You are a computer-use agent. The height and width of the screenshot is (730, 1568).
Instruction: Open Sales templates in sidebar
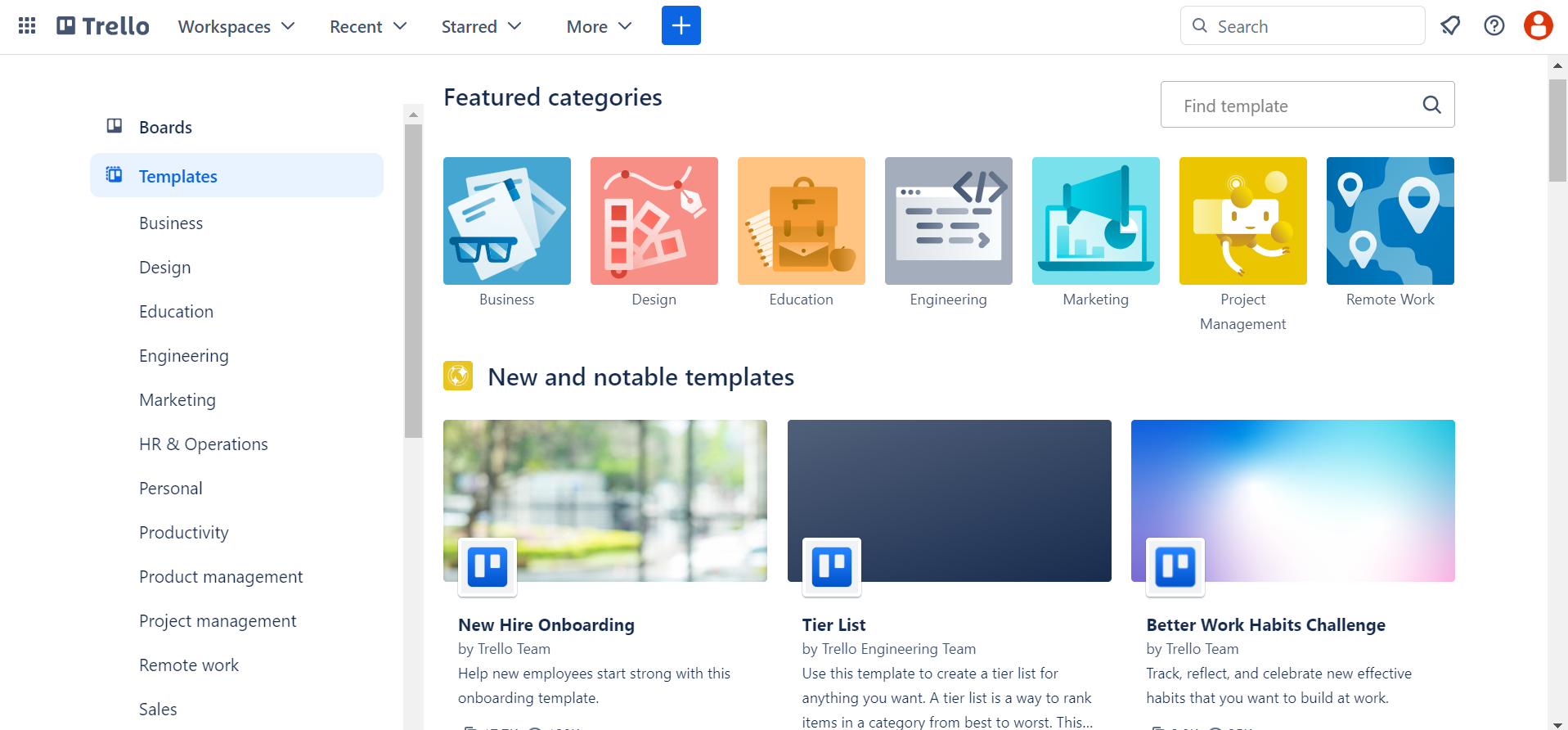(158, 710)
